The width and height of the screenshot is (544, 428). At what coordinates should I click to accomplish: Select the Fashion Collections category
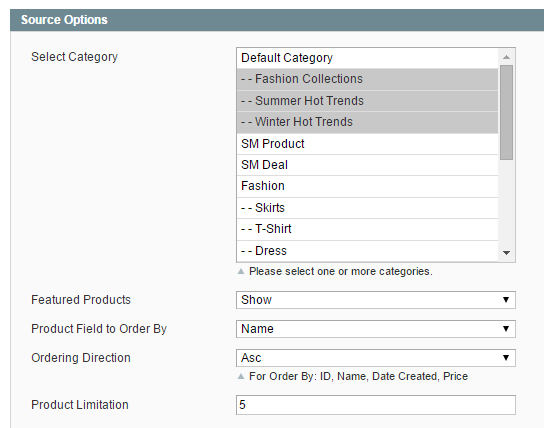(x=367, y=79)
